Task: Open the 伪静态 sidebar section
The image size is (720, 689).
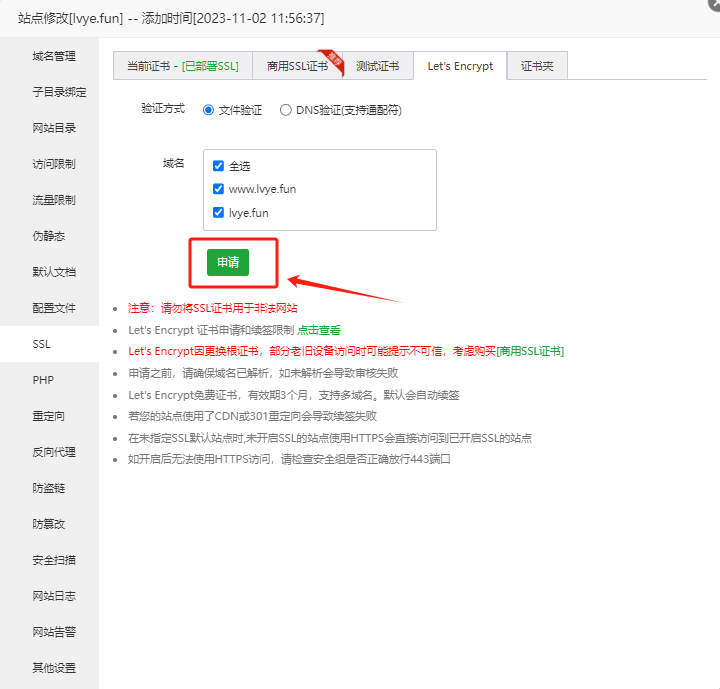Action: (49, 236)
